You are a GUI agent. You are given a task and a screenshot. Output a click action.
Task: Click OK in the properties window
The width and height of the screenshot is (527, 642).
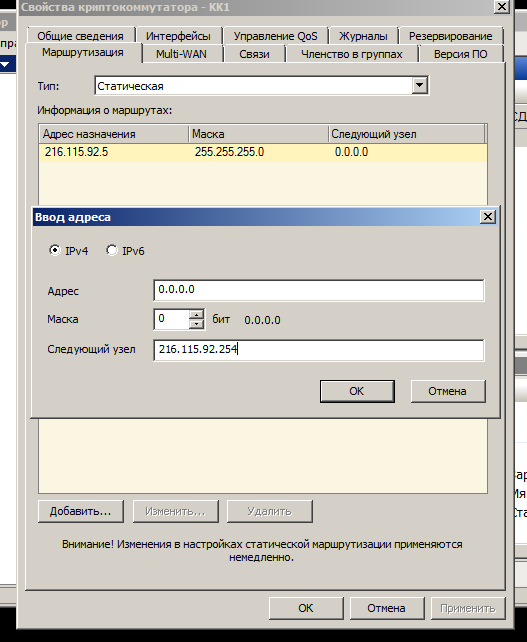coord(306,608)
